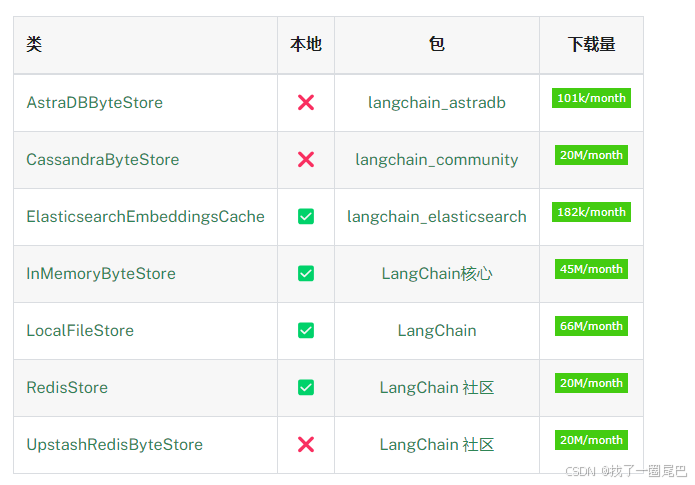Click the 66M/month download badge
The height and width of the screenshot is (485, 695).
[591, 326]
